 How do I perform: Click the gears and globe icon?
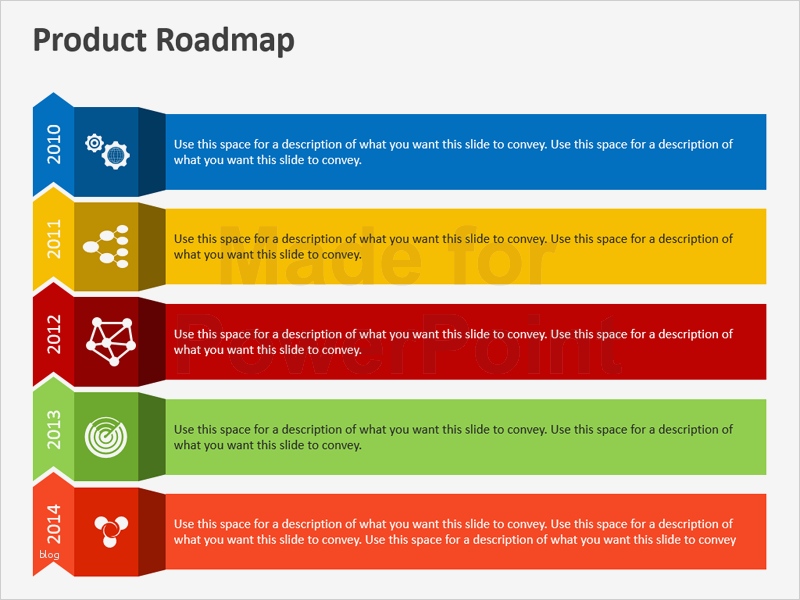(x=107, y=151)
